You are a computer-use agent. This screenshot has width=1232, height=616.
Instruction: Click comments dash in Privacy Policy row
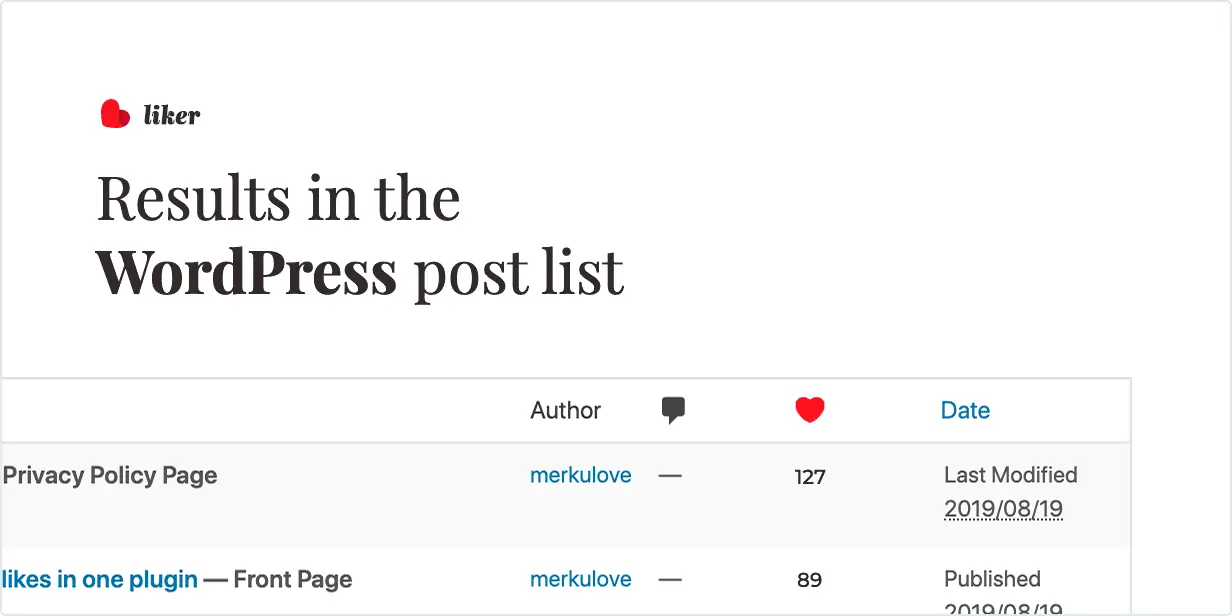[x=670, y=476]
